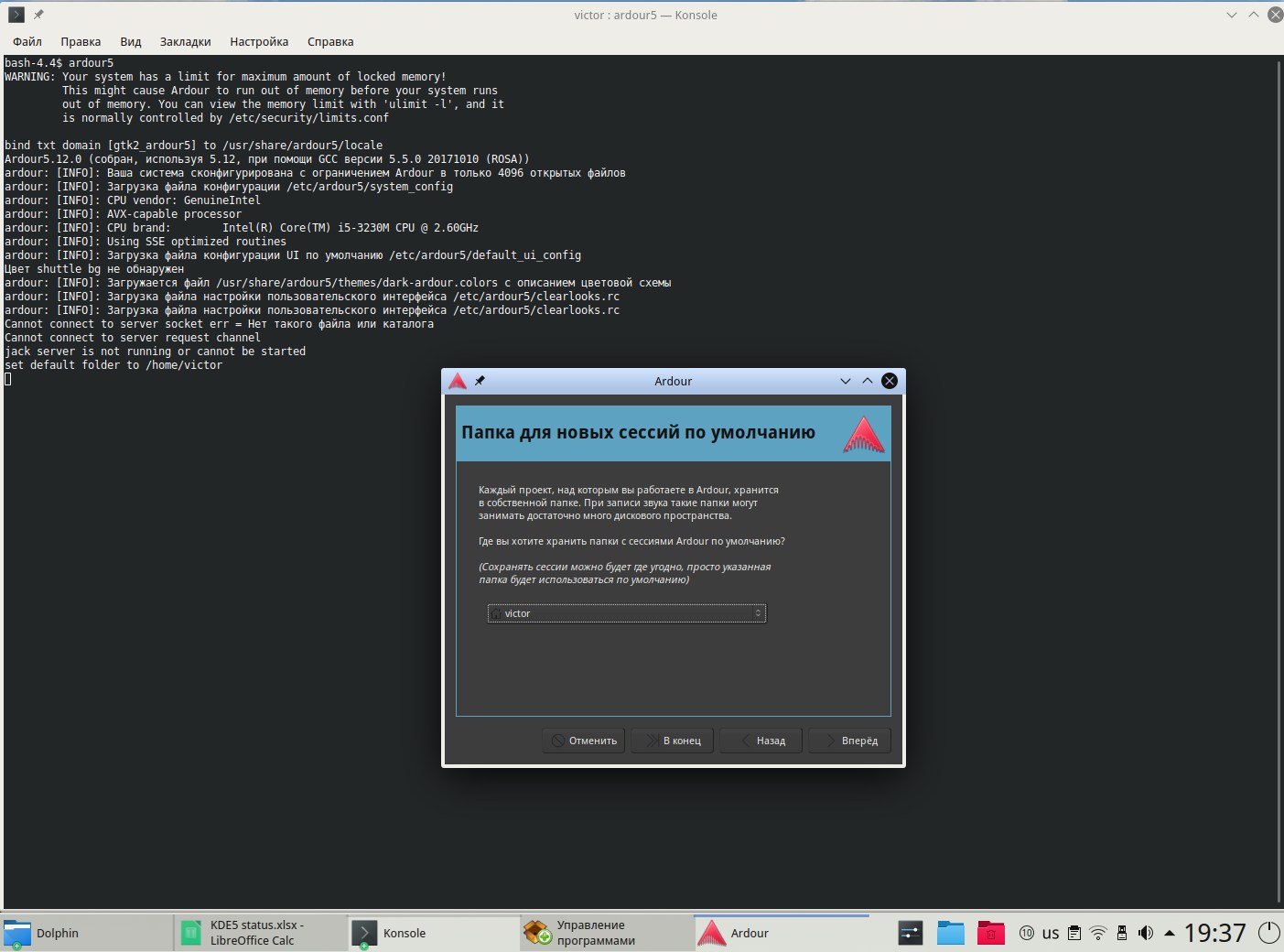Click the Ardour logo icon in the dialog title bar
The width and height of the screenshot is (1284, 952).
coord(458,381)
